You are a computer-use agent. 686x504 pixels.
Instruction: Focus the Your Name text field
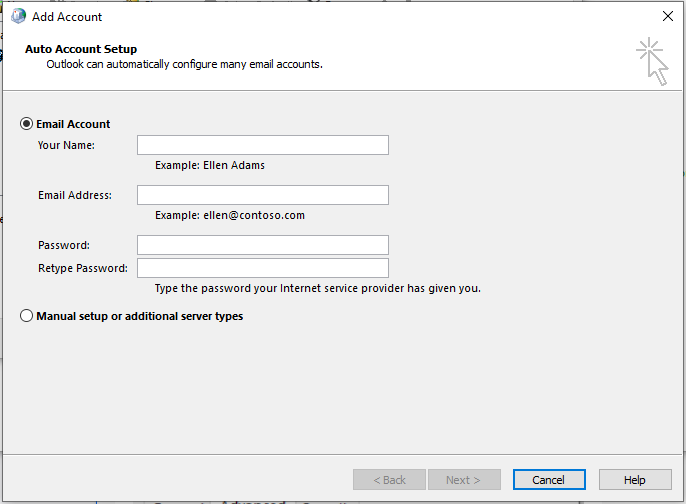[x=262, y=145]
